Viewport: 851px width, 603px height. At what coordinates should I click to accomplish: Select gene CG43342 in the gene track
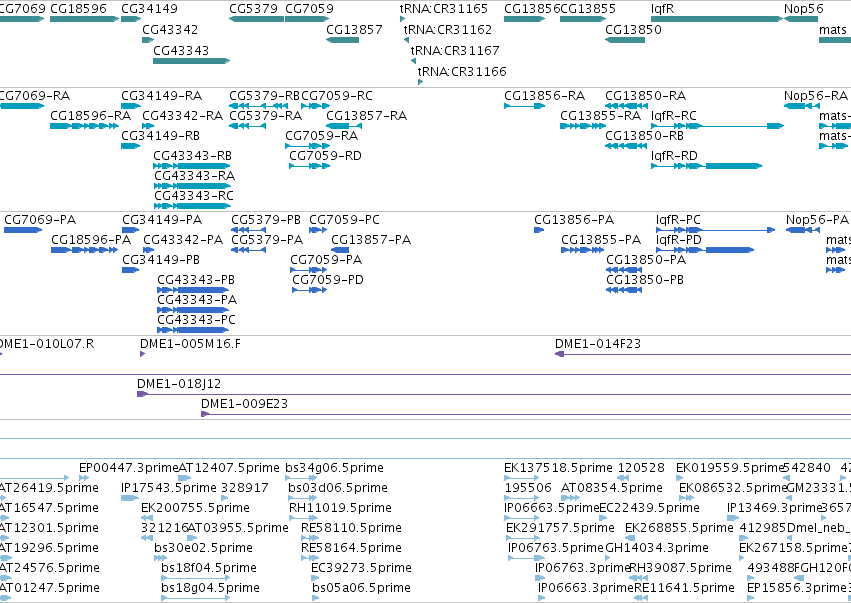[170, 29]
